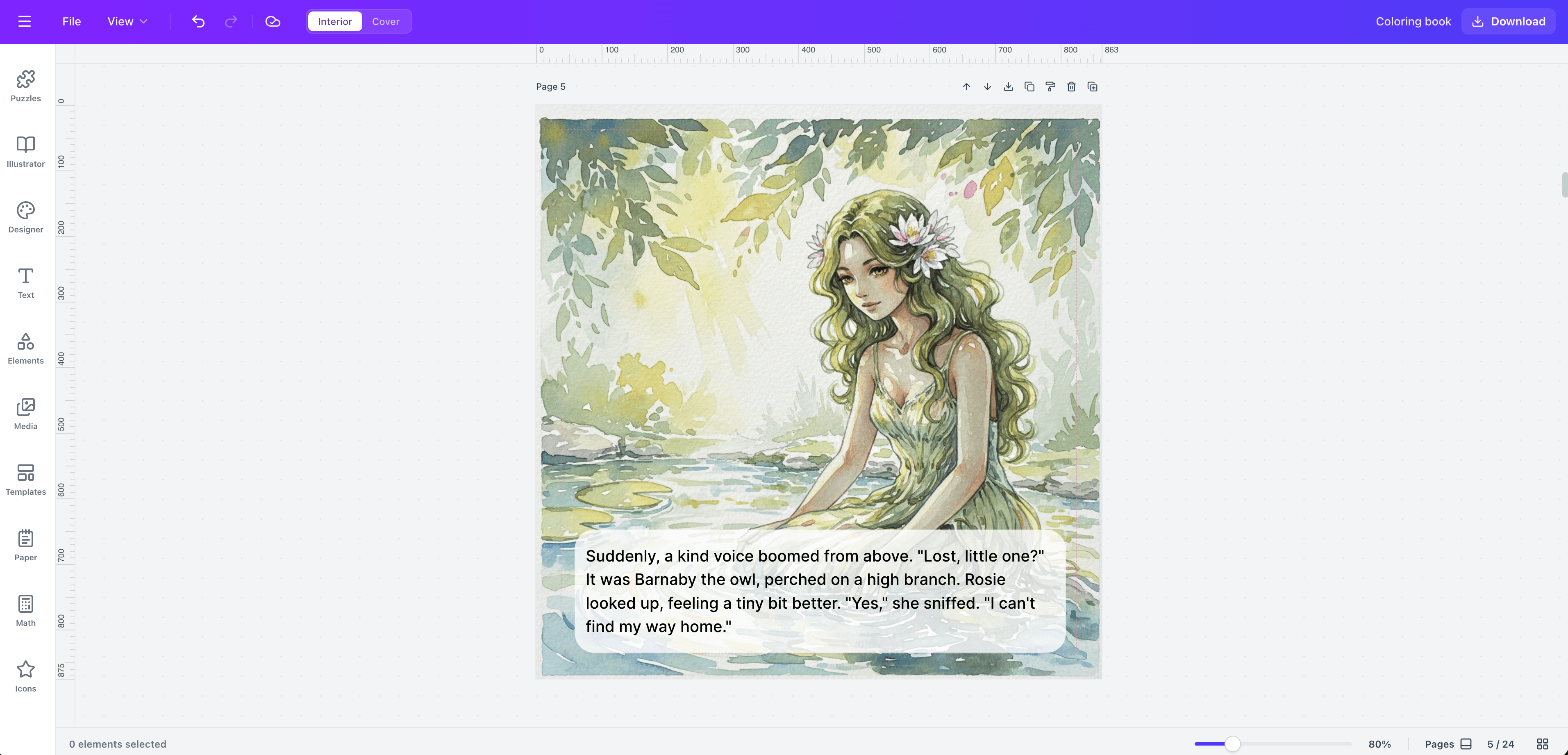Open the Media panel
This screenshot has width=1568, height=755.
[x=25, y=414]
